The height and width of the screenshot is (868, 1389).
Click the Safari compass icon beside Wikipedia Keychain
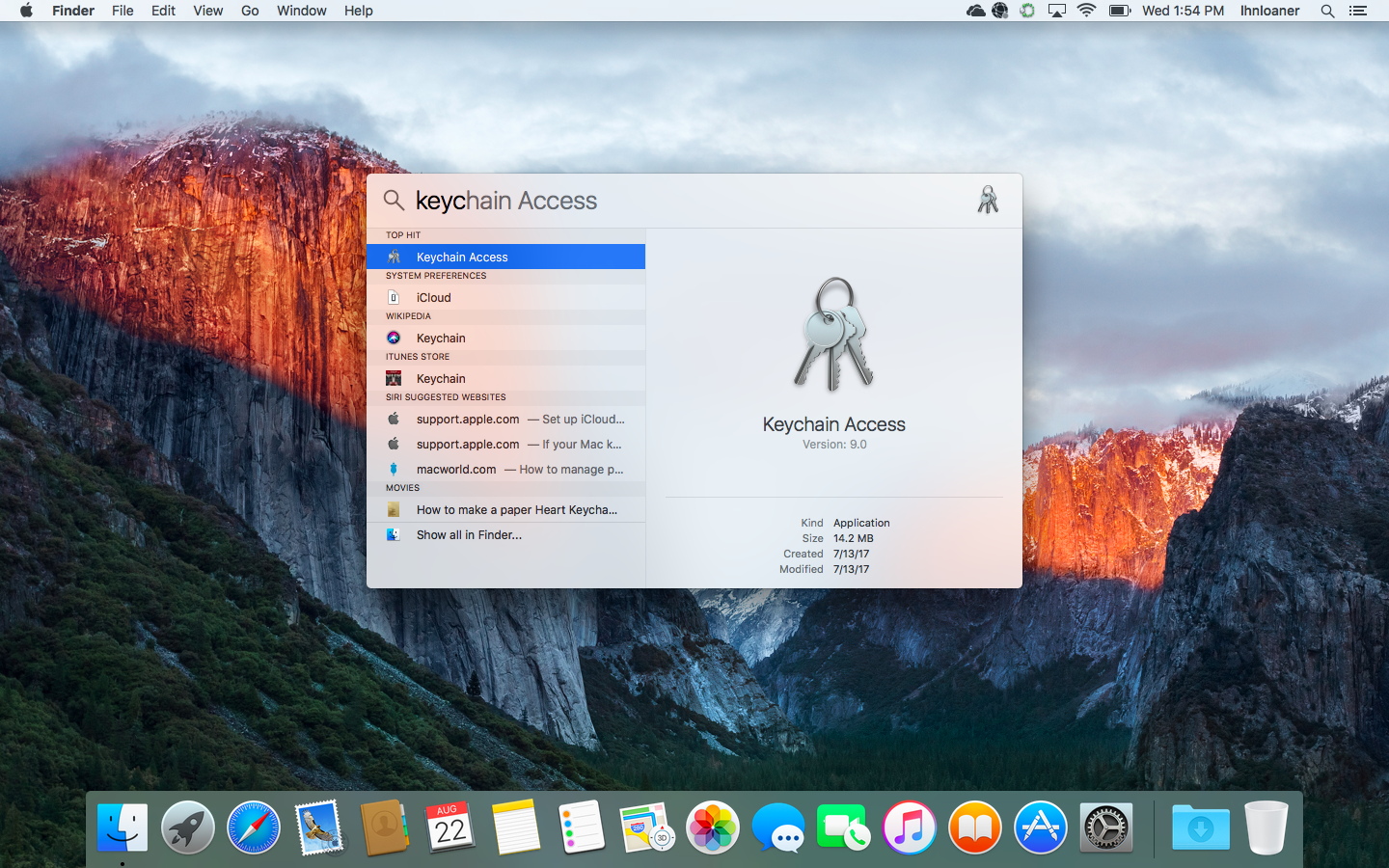(394, 338)
